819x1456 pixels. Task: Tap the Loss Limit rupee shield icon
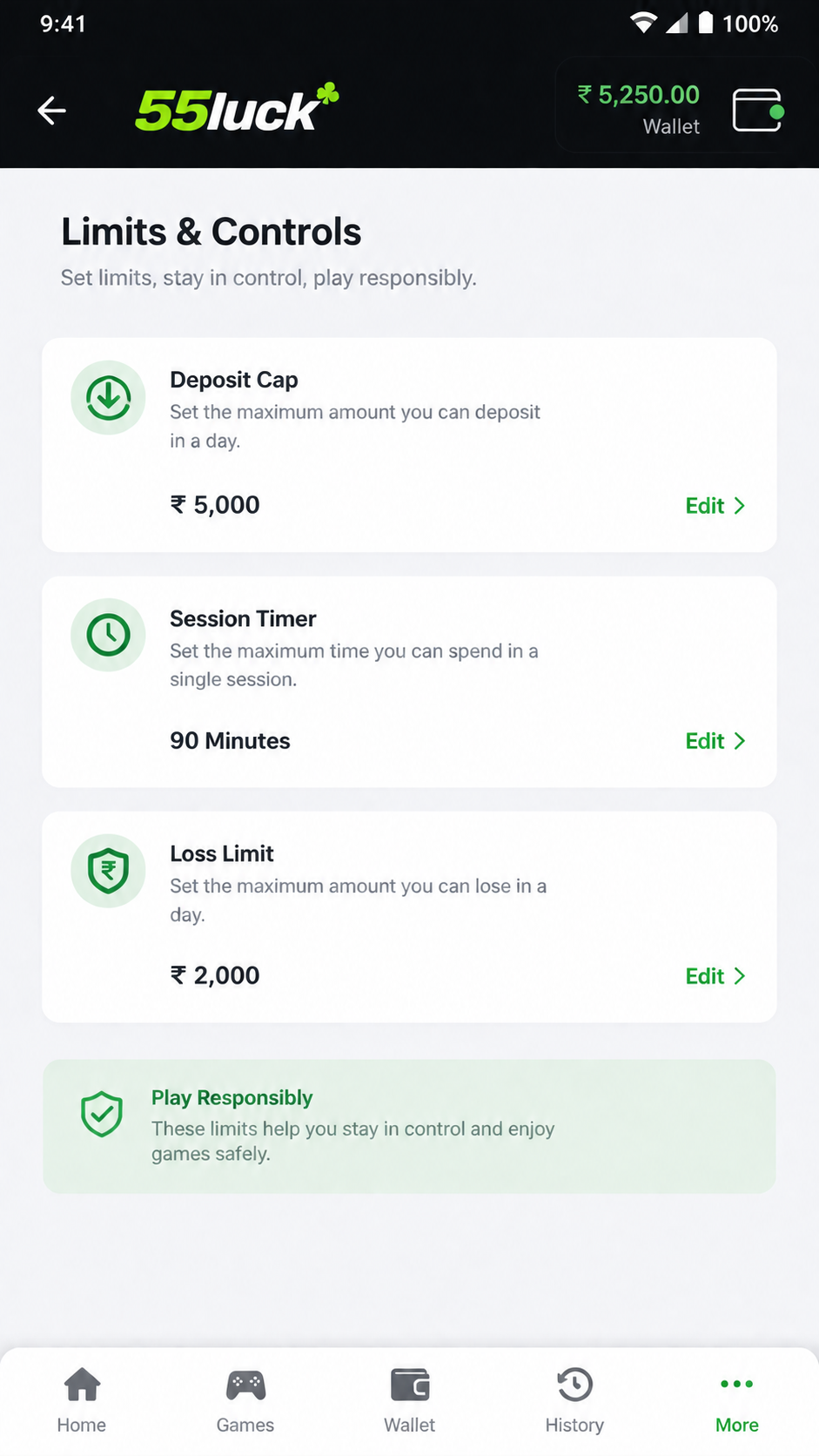click(x=109, y=871)
